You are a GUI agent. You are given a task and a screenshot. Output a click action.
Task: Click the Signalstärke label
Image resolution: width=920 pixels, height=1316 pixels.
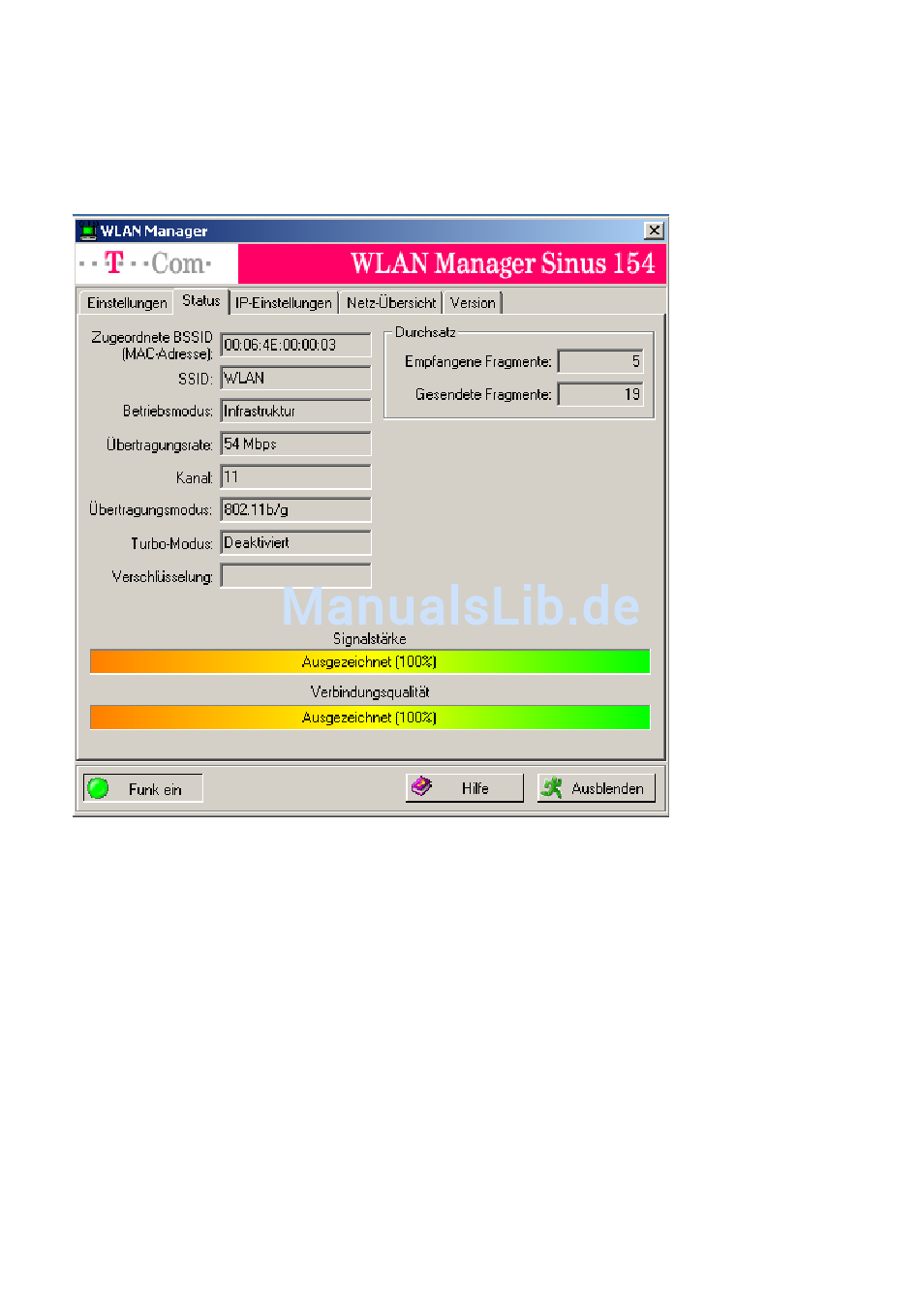pos(369,639)
